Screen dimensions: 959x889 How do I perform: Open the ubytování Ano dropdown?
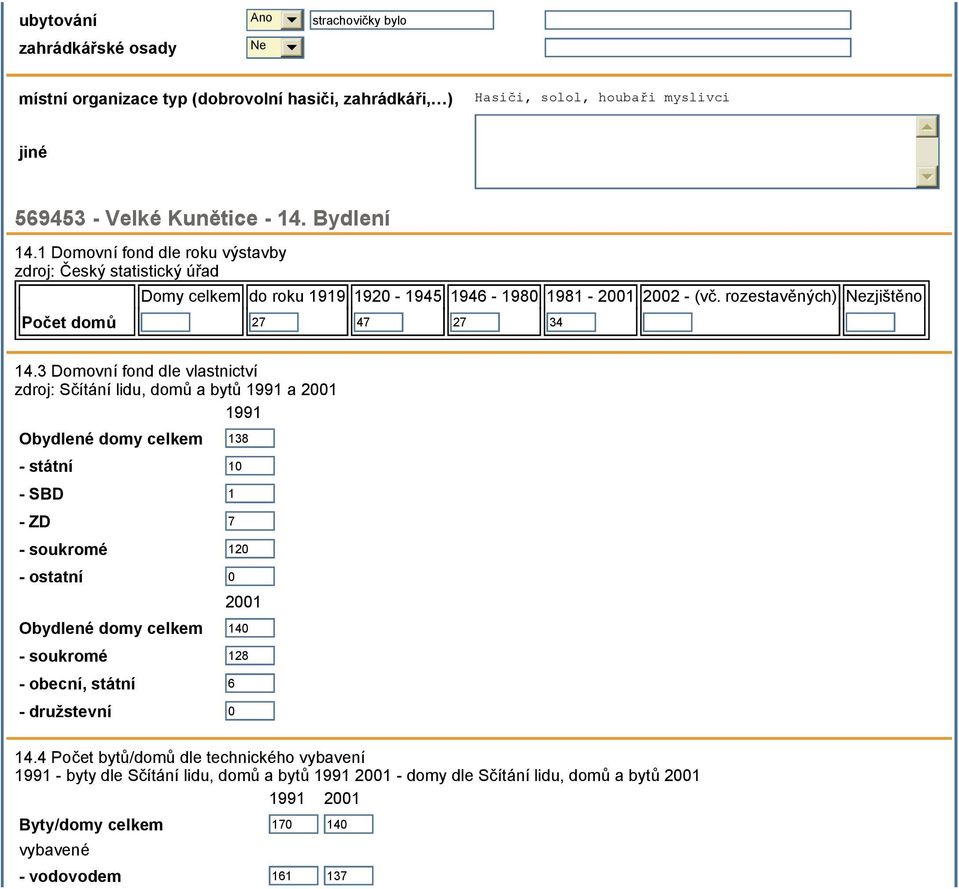275,20
